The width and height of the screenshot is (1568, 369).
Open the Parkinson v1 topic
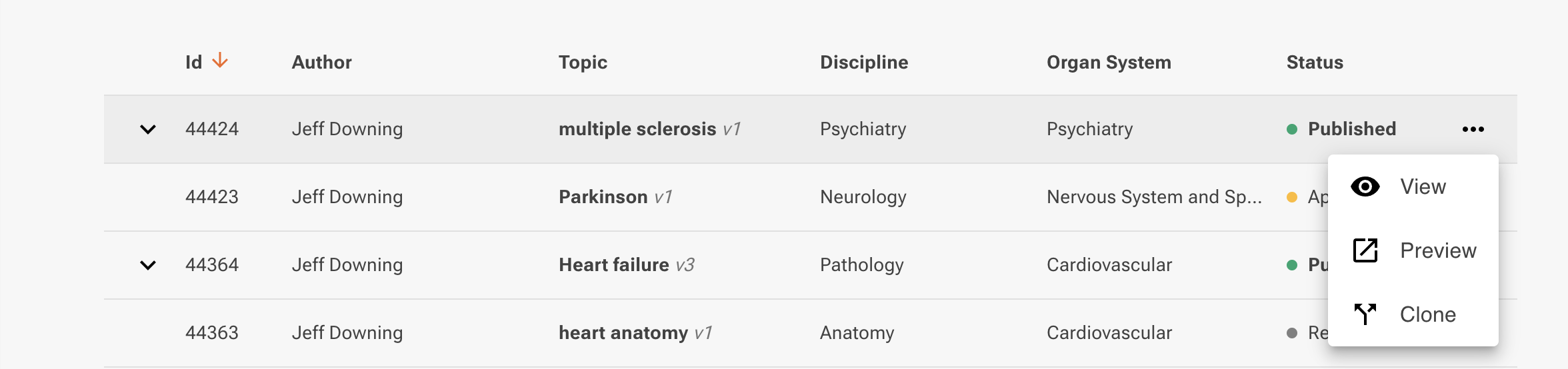coord(603,197)
